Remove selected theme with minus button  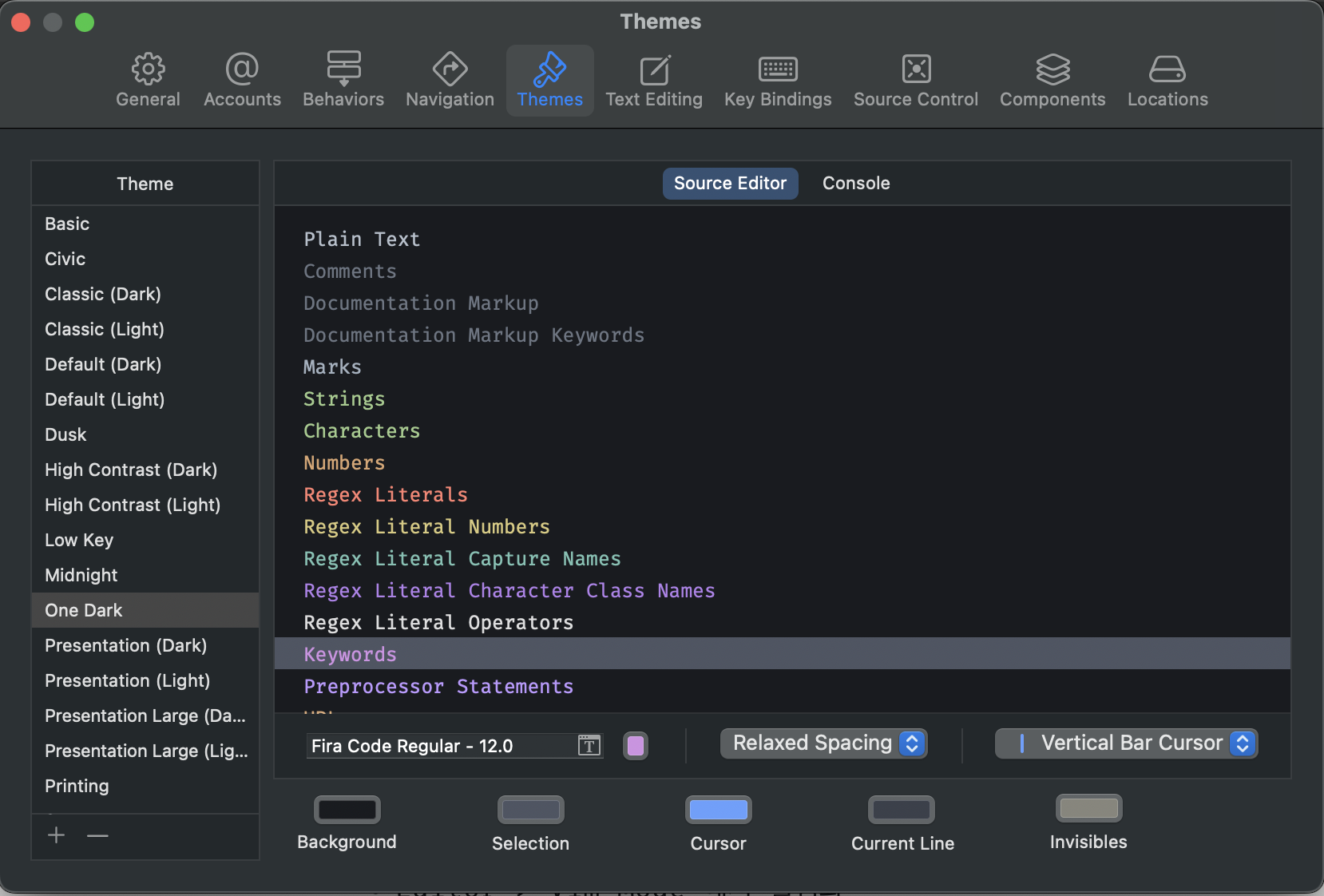click(x=97, y=835)
